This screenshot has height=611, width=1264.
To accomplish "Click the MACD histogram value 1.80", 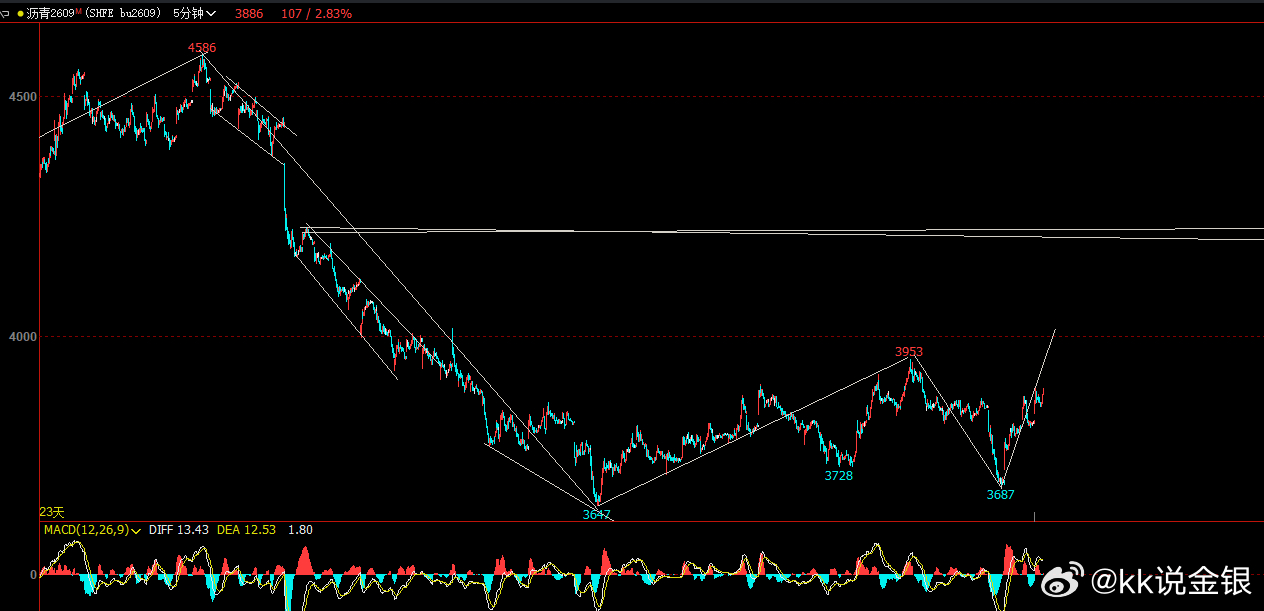I will 300,530.
